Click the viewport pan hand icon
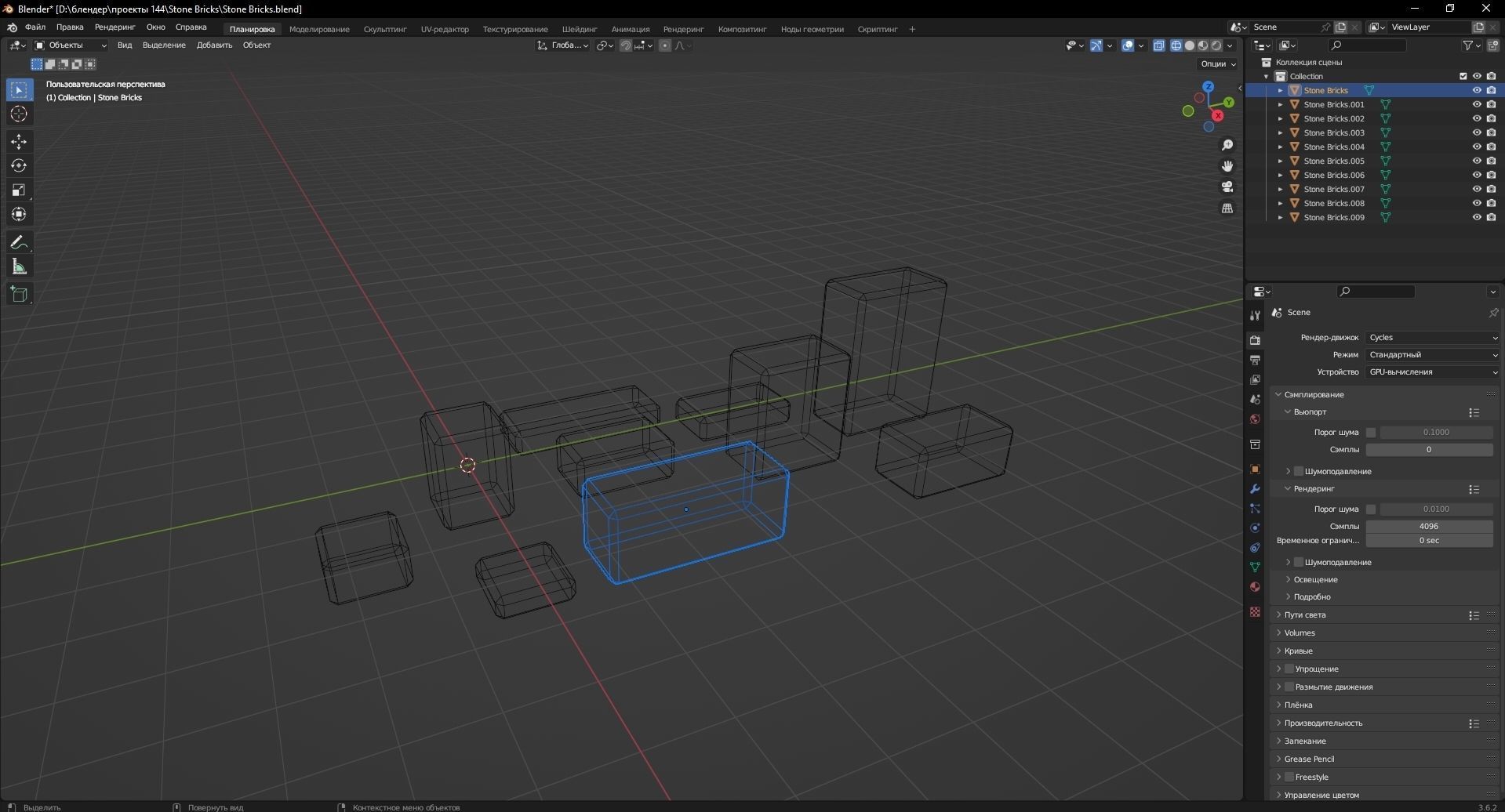Screen dimensions: 1505x812 coord(1227,166)
